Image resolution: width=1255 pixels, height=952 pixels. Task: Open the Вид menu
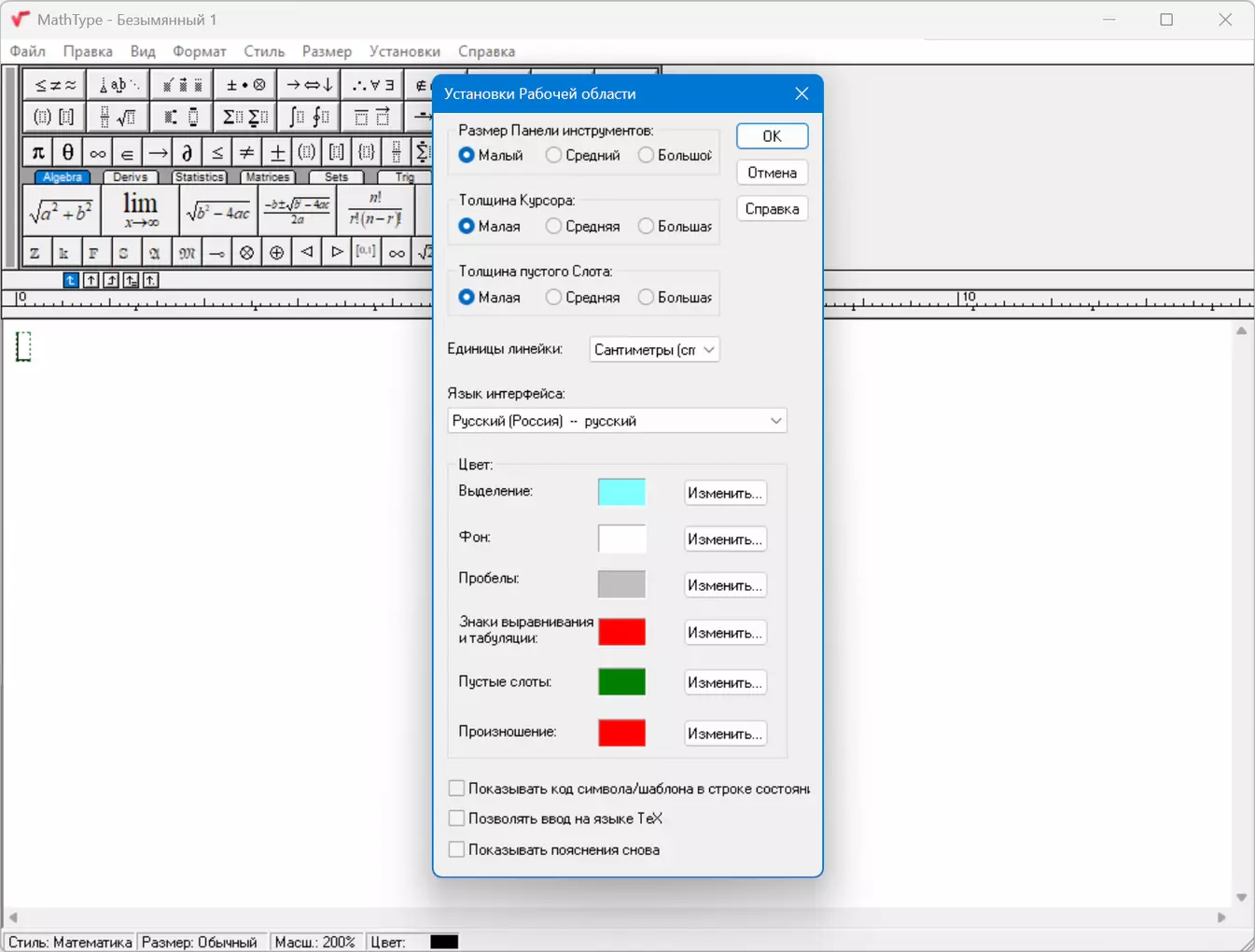click(143, 51)
